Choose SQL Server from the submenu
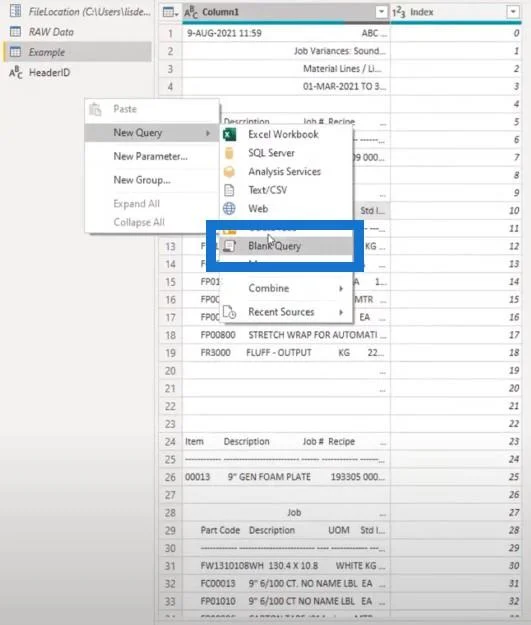Screen dimensions: 531x625 click(286, 153)
